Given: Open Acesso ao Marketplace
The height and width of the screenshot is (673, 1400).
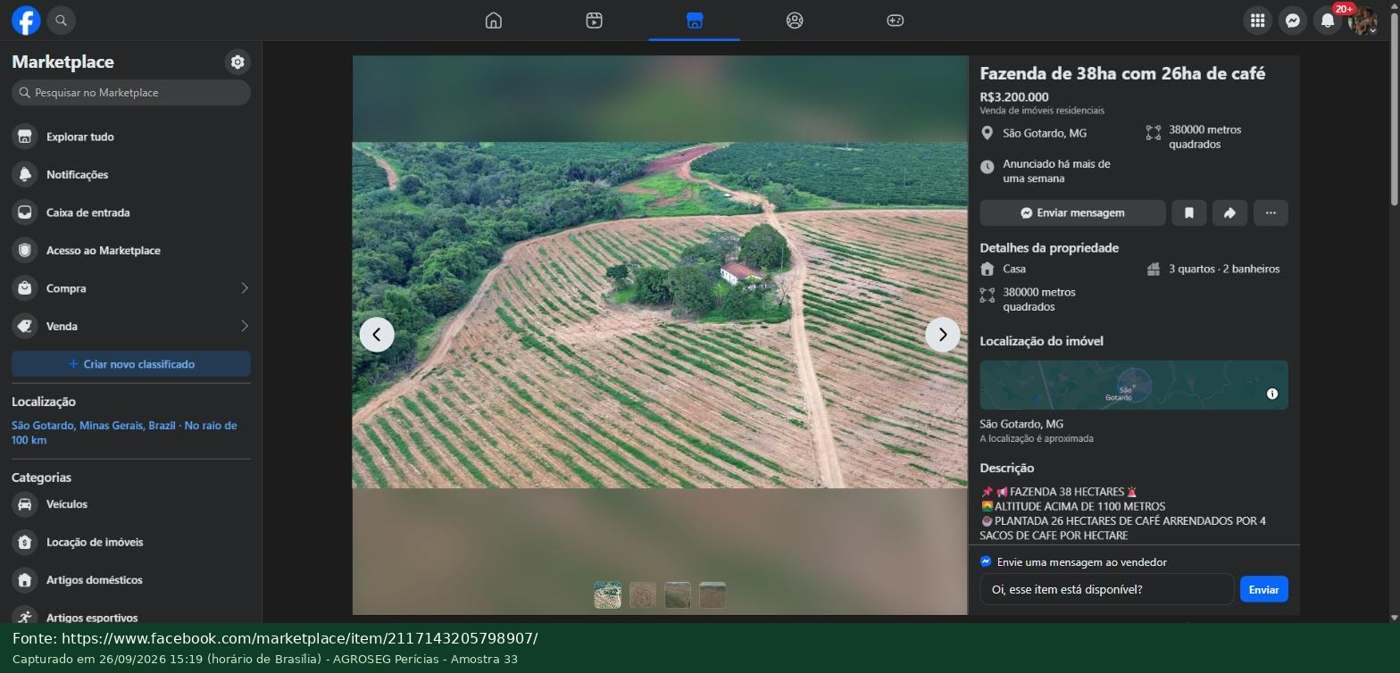Looking at the screenshot, I should coord(131,251).
